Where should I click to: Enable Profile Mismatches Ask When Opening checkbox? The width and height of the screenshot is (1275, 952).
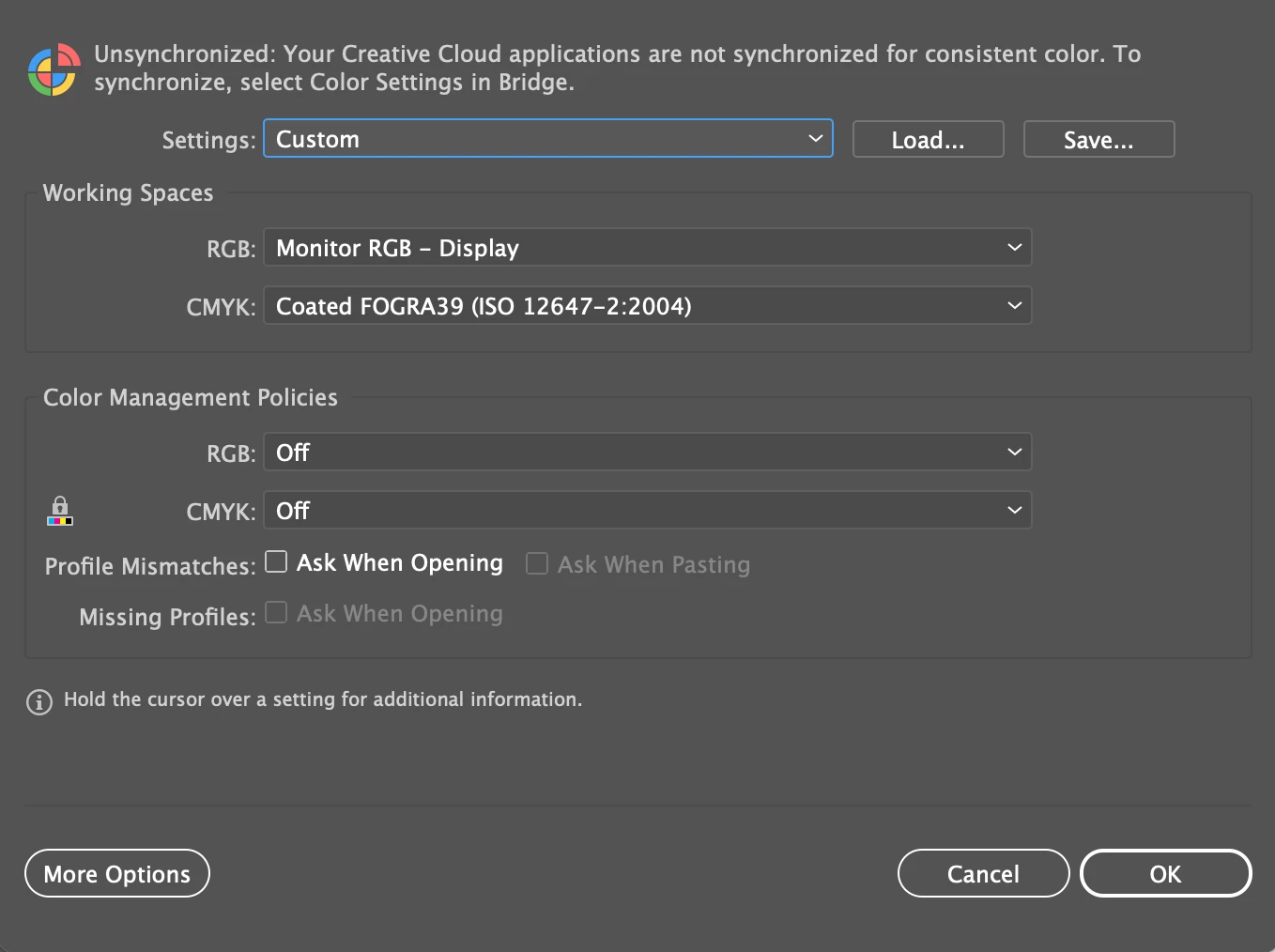tap(276, 561)
